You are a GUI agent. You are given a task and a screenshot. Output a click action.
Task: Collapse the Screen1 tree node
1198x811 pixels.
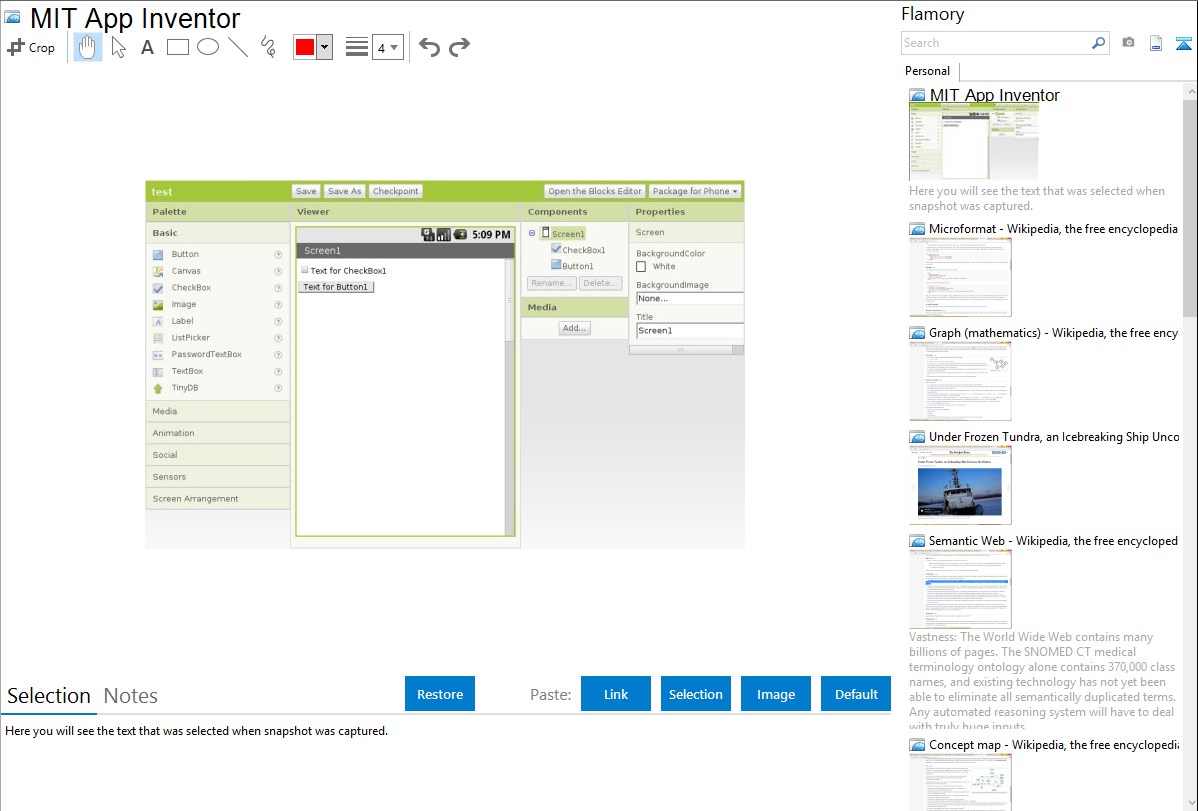(x=532, y=233)
